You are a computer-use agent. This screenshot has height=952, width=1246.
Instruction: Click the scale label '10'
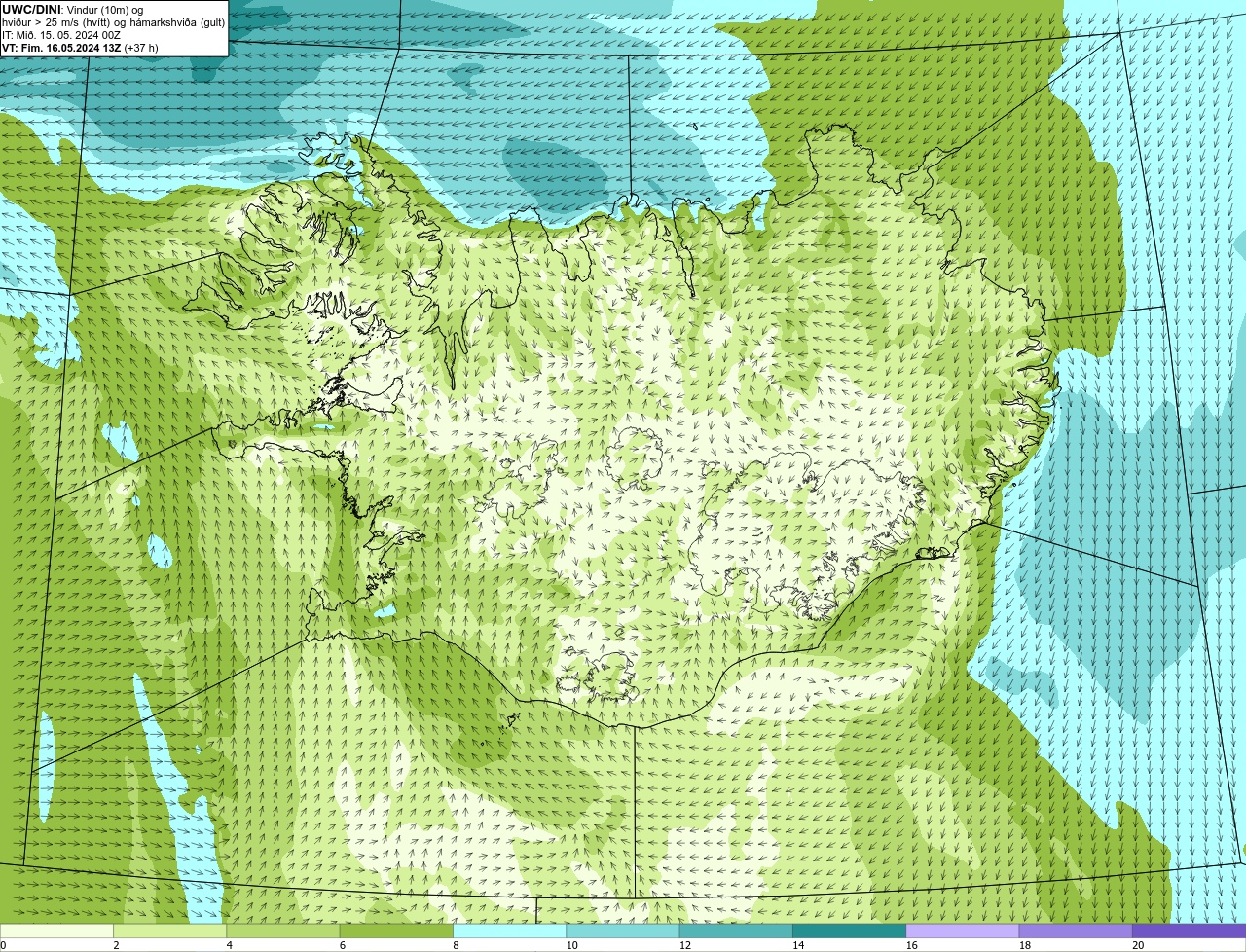point(571,945)
